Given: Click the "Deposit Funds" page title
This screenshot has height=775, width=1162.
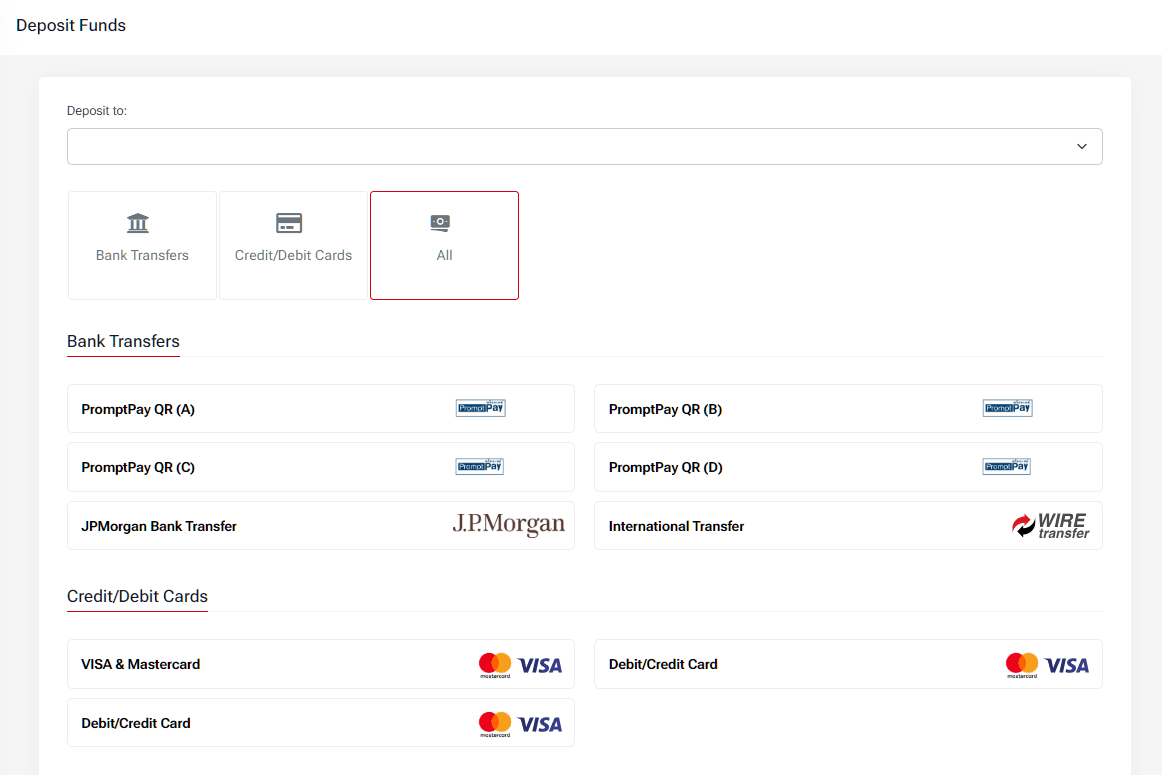Looking at the screenshot, I should 71,25.
